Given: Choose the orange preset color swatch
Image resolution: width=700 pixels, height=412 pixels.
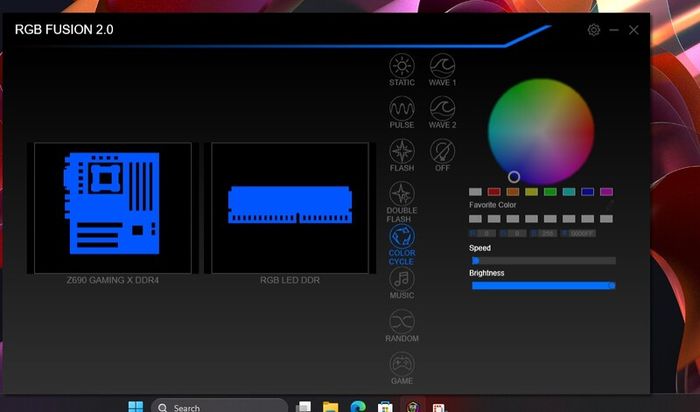Looking at the screenshot, I should pyautogui.click(x=512, y=192).
